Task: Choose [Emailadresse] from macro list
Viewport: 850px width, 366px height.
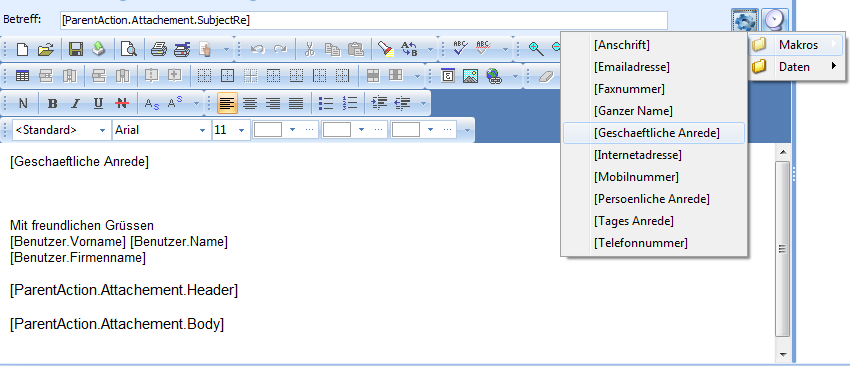Action: pos(654,67)
